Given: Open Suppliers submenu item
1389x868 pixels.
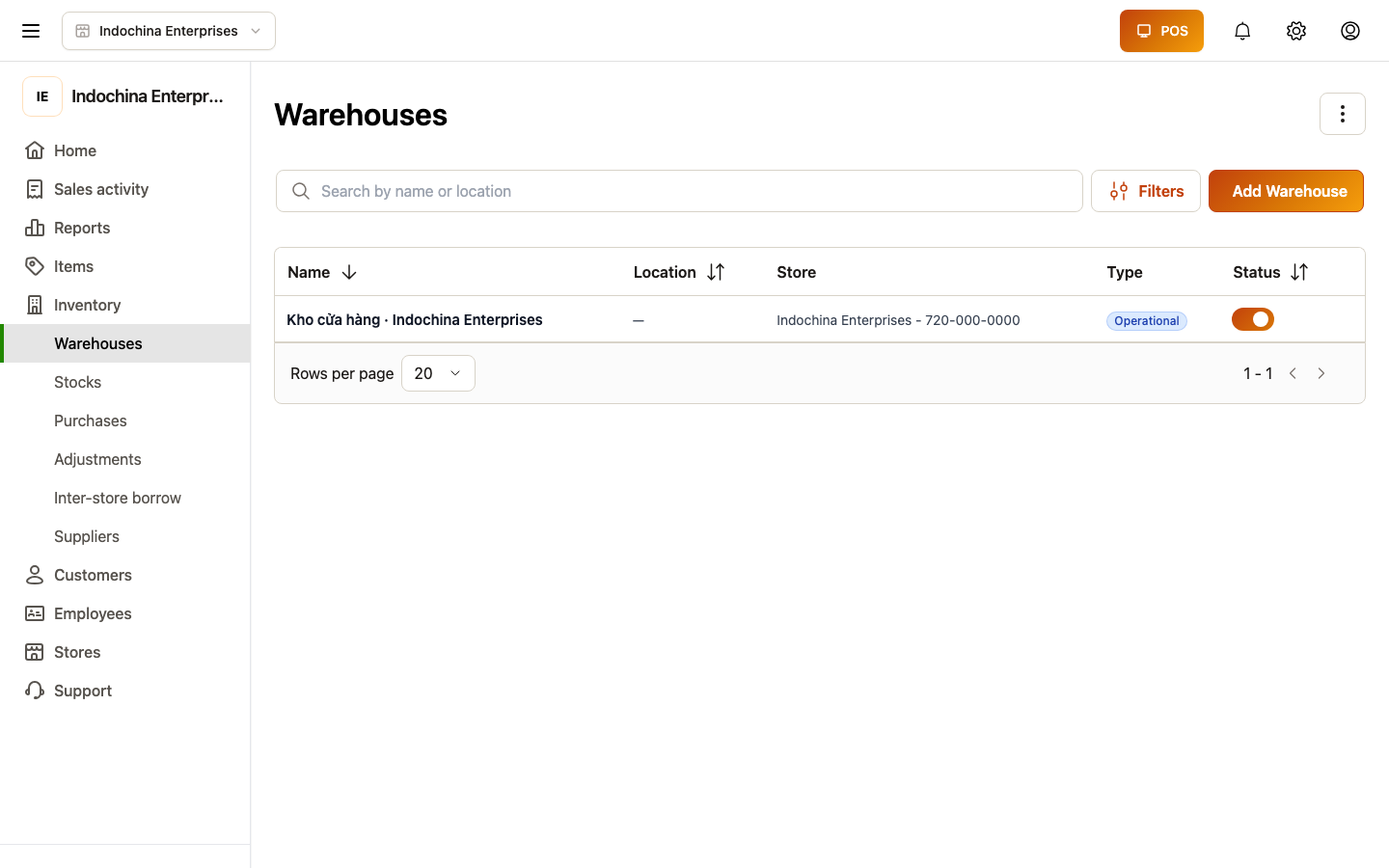Looking at the screenshot, I should click(x=125, y=536).
